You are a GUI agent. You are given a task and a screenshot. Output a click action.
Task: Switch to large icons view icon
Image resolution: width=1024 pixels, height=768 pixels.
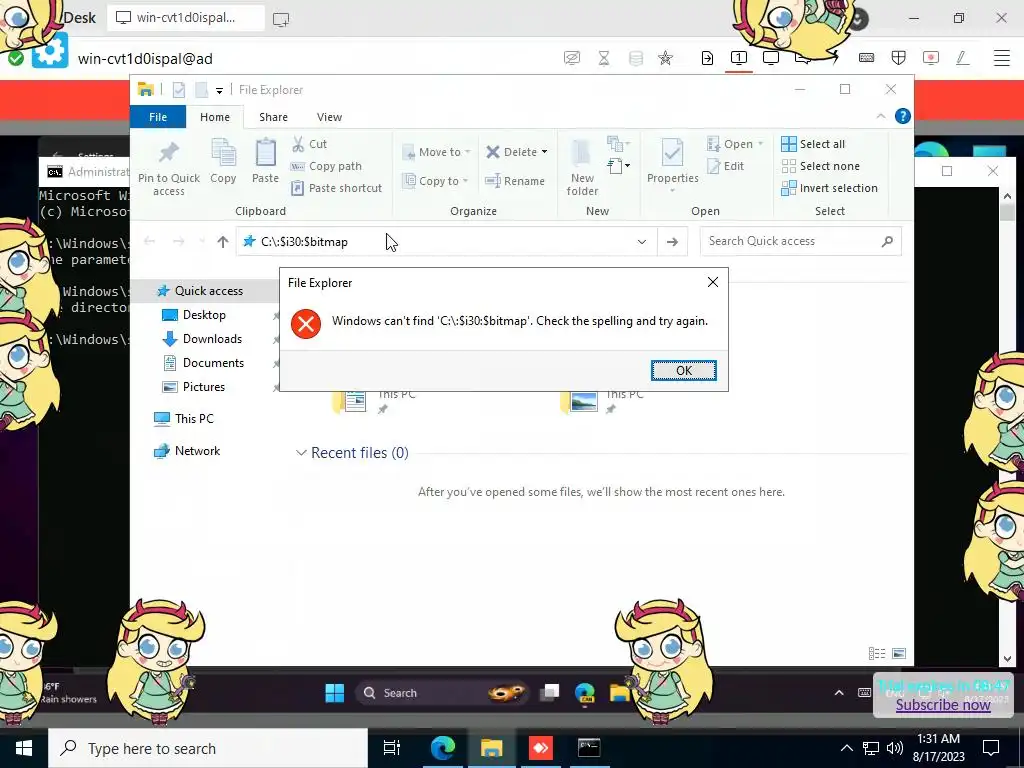pos(899,653)
